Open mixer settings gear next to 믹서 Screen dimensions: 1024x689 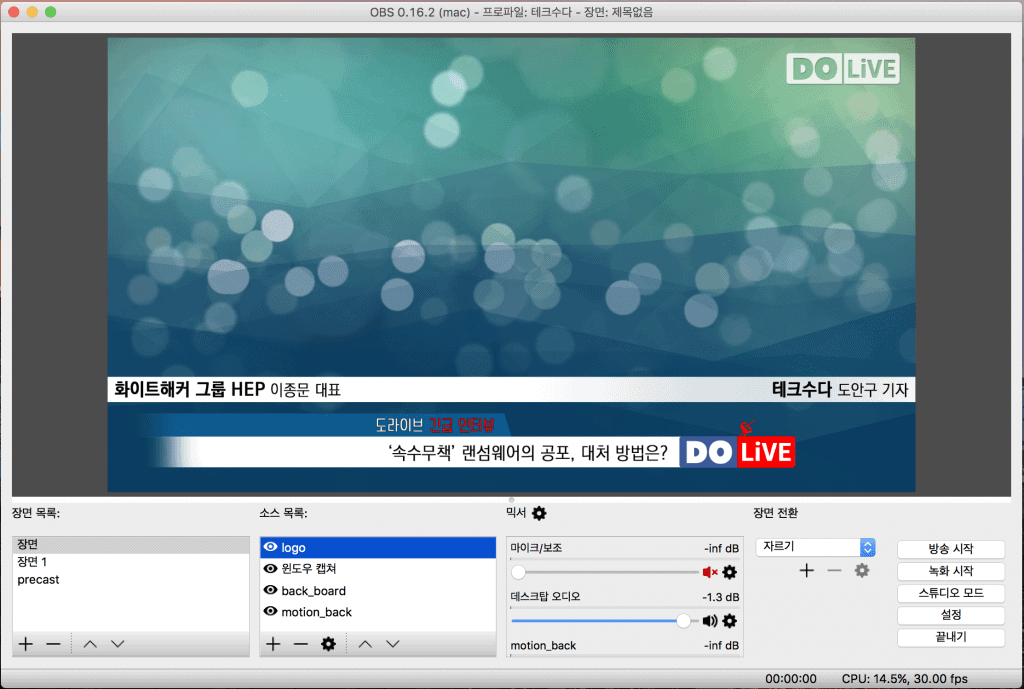(x=540, y=513)
